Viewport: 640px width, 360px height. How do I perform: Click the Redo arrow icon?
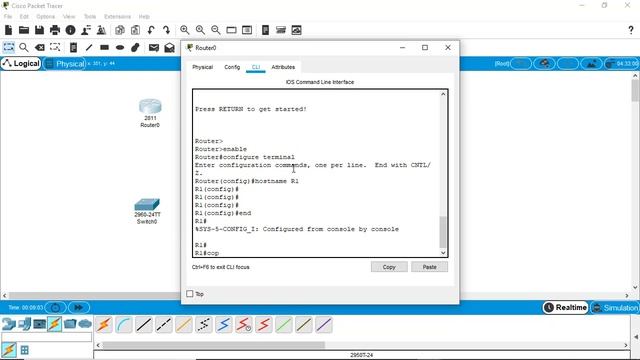coord(166,30)
